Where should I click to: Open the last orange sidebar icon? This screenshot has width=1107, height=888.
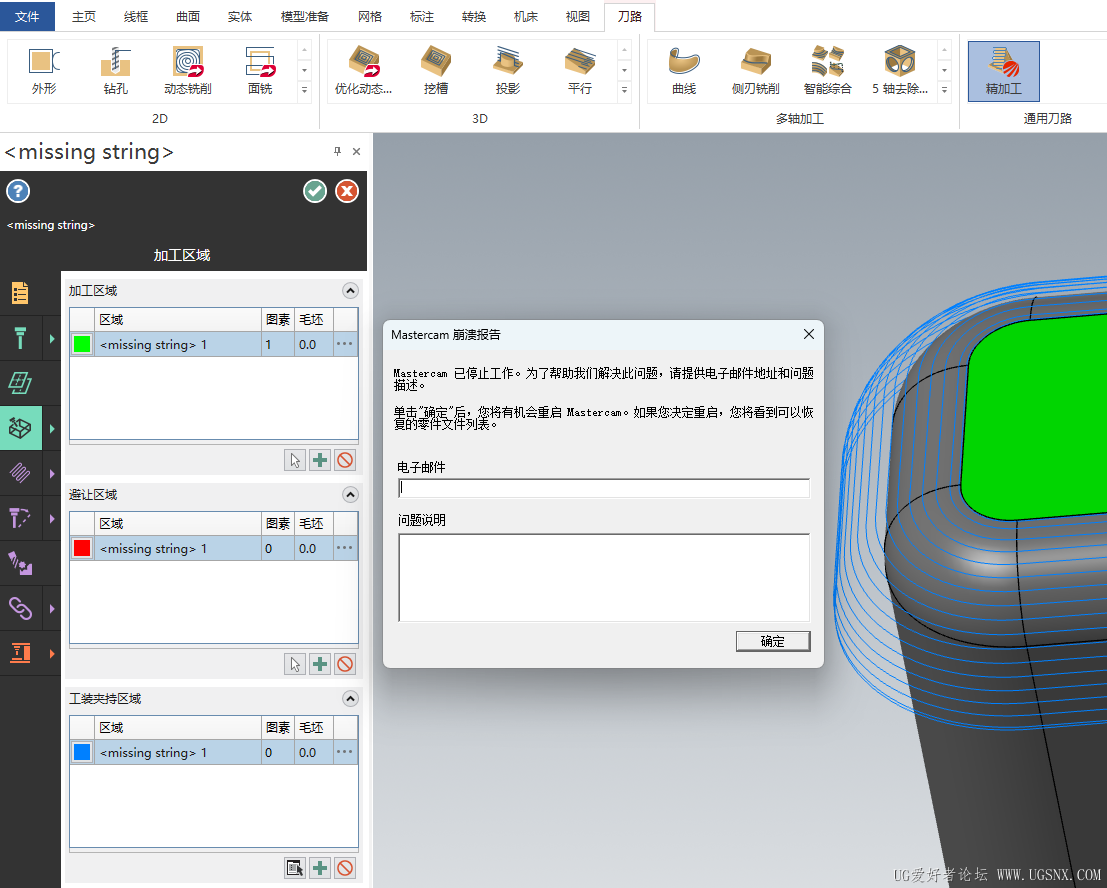click(20, 653)
